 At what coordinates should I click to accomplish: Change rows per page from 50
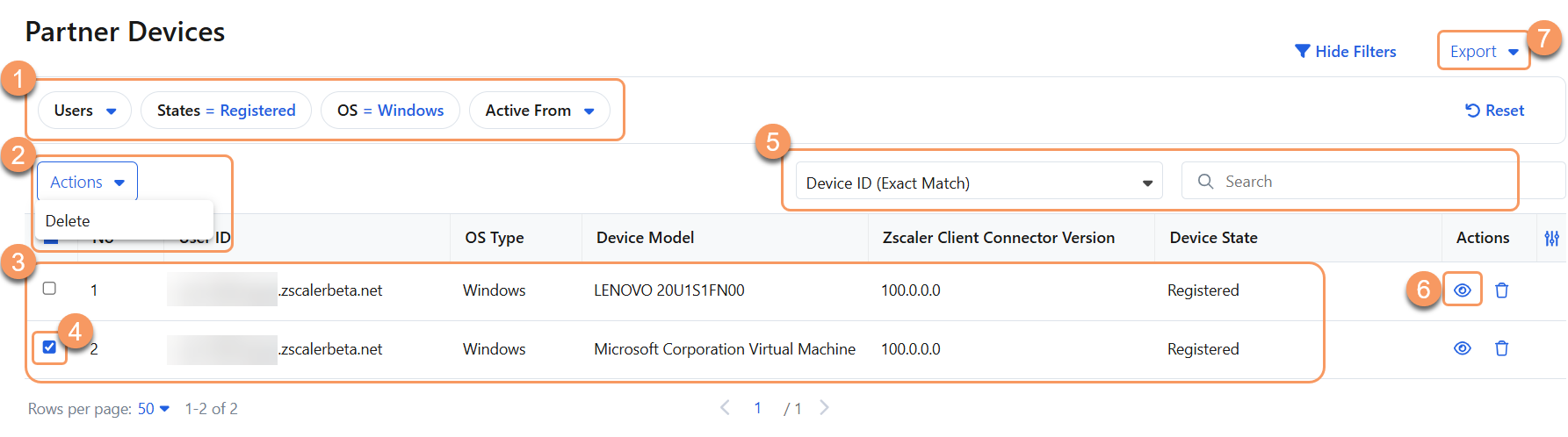click(x=153, y=409)
